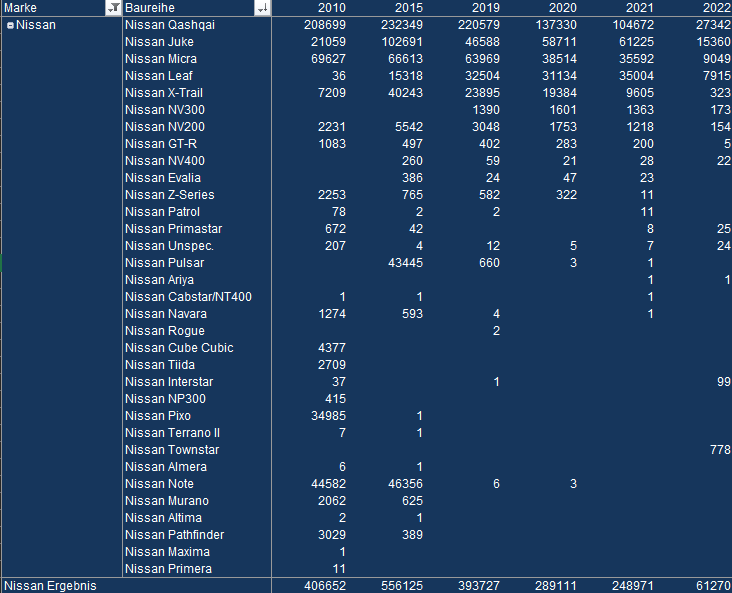Image resolution: width=732 pixels, height=593 pixels.
Task: Open the Marke filter dropdown
Action: 113,8
